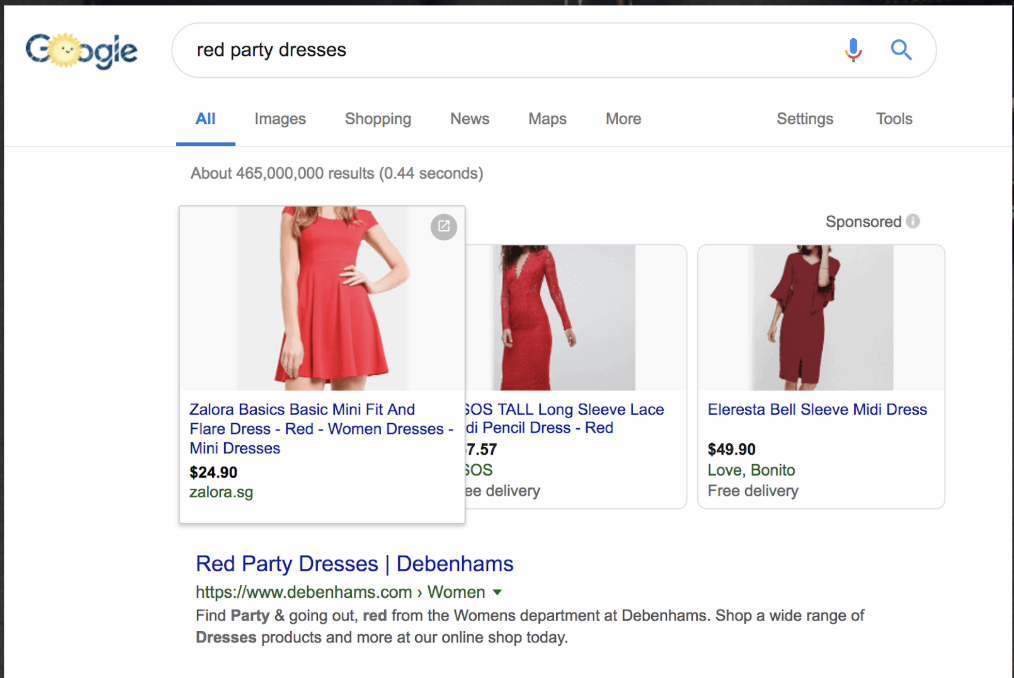Open the Settings menu

[804, 119]
